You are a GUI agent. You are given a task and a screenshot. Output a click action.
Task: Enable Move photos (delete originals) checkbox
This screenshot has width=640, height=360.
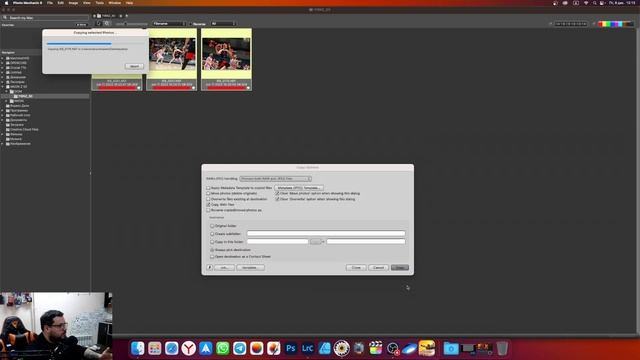point(208,193)
